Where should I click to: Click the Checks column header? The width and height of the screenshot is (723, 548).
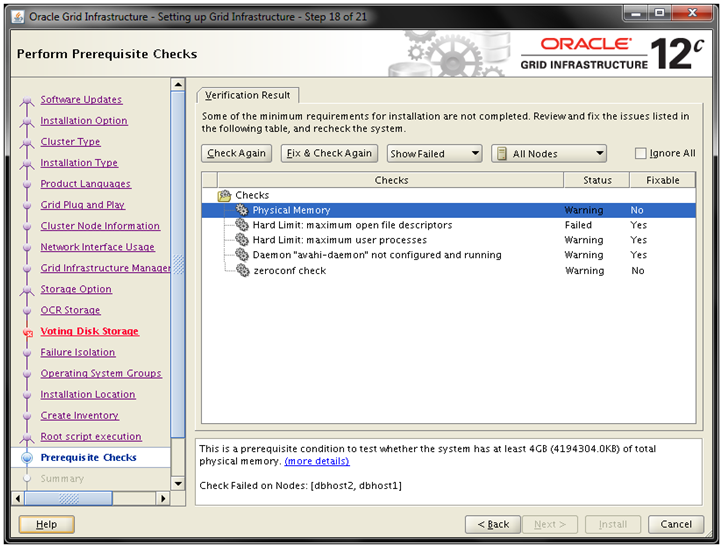tap(391, 180)
